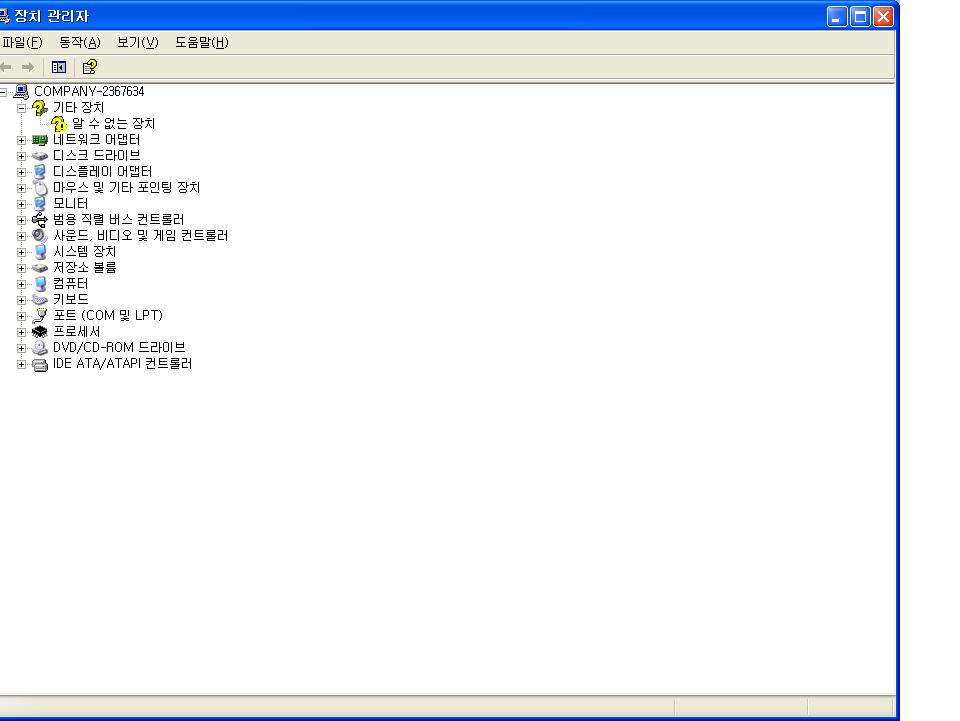
Task: Click the 네트워크 어댑터 card icon
Action: point(40,140)
